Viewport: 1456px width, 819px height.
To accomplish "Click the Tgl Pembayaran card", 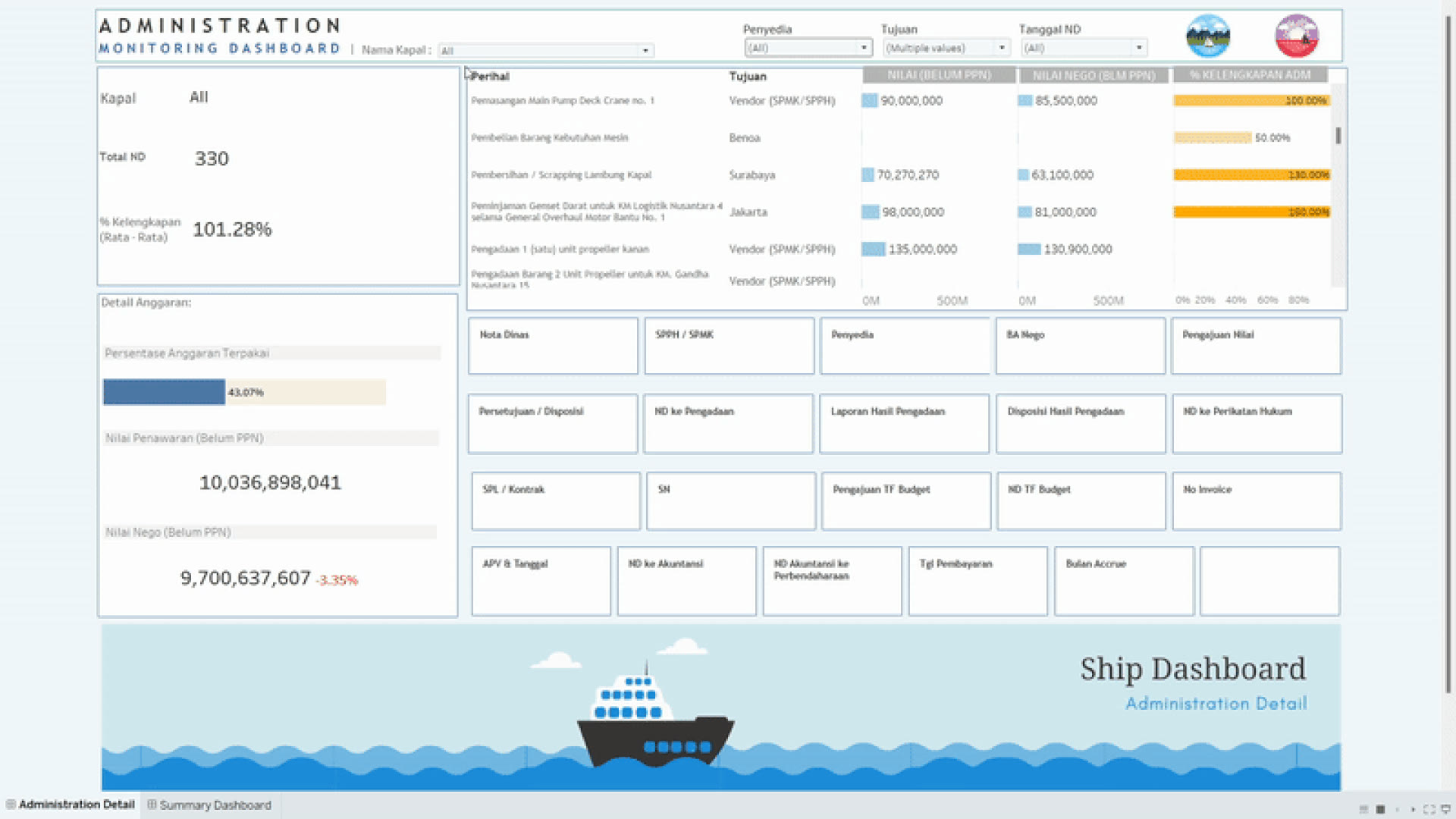I will coord(977,581).
